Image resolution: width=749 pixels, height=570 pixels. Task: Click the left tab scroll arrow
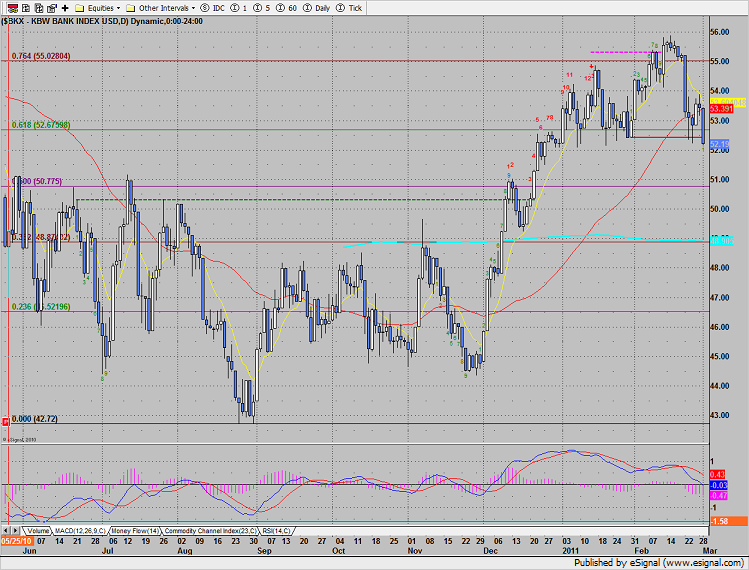[x=6, y=530]
